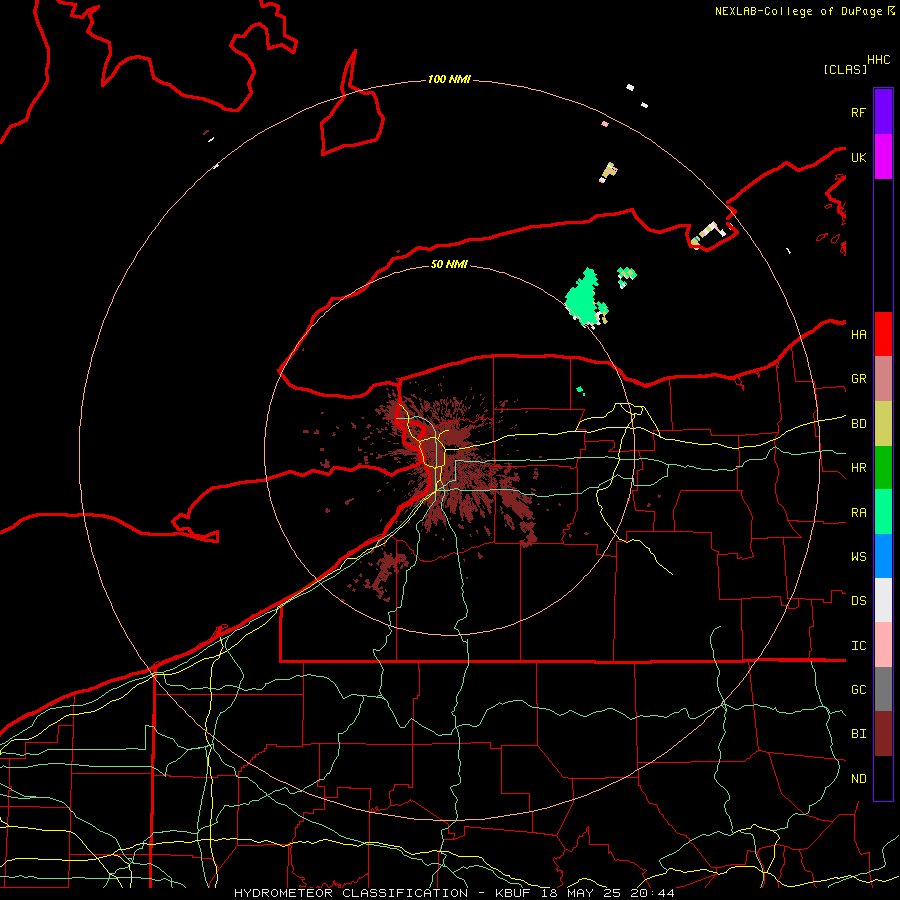Viewport: 900px width, 900px height.
Task: Click the BD legend label
Action: (858, 424)
